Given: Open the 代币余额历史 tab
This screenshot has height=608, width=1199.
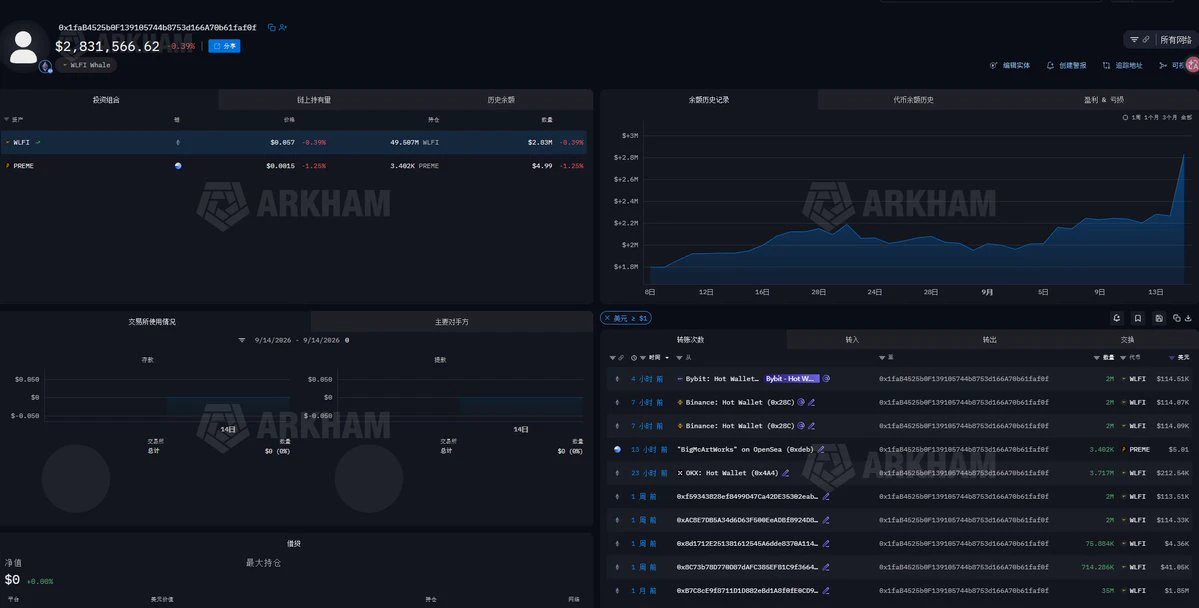Looking at the screenshot, I should (913, 100).
